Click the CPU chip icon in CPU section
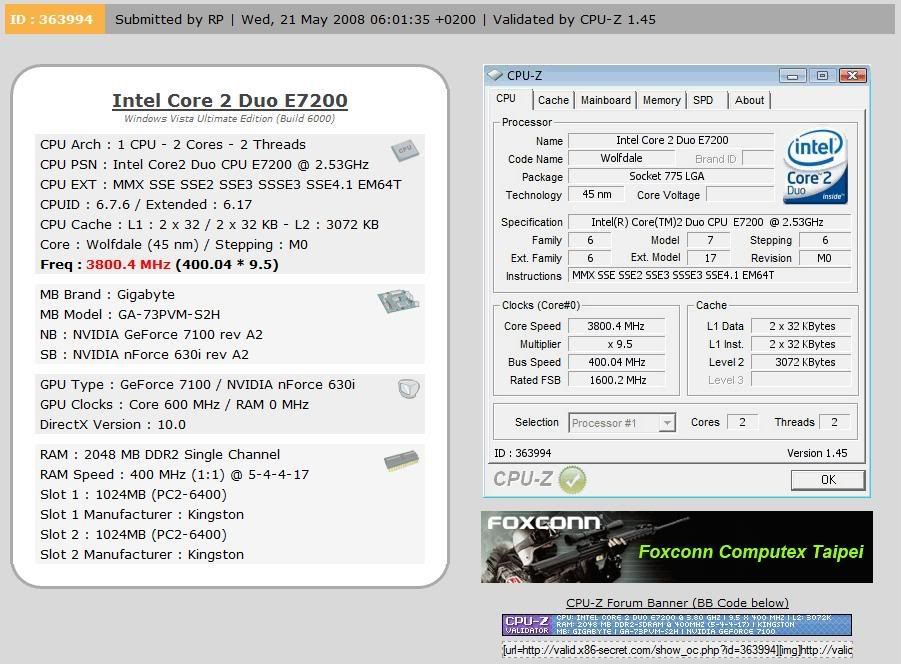901x664 pixels. [x=405, y=150]
